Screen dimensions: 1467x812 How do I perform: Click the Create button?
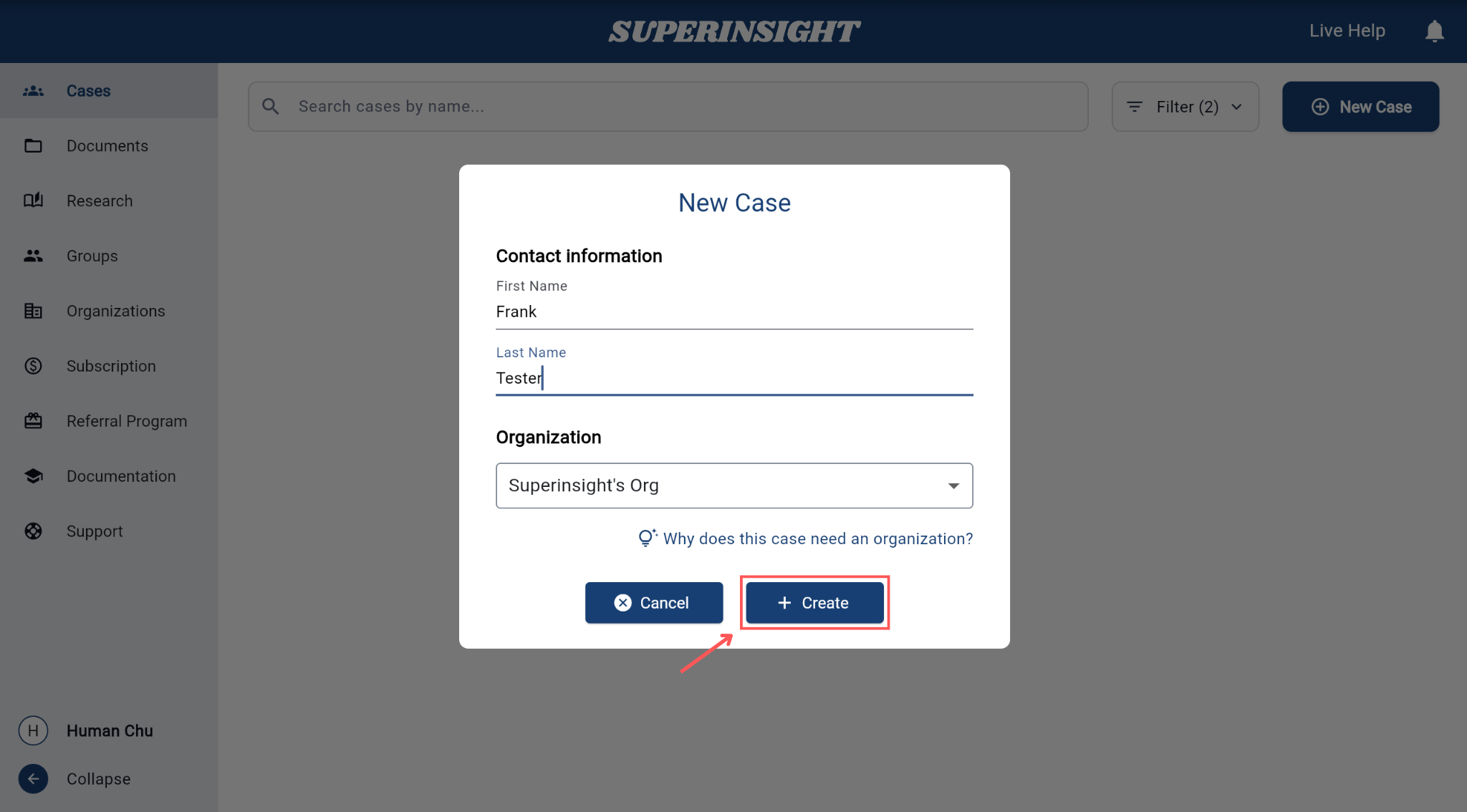click(814, 603)
